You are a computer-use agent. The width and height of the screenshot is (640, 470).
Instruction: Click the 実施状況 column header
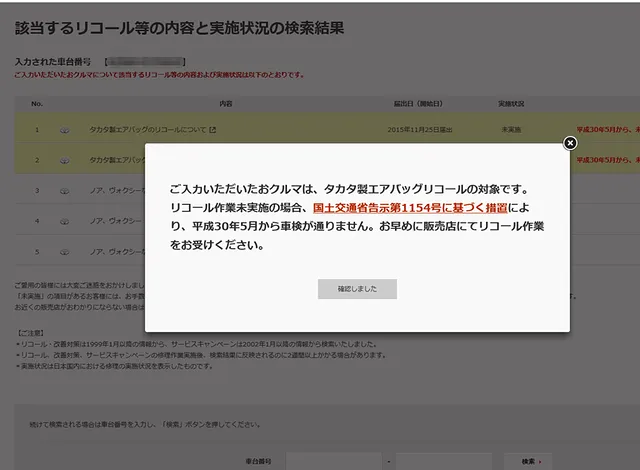511,104
